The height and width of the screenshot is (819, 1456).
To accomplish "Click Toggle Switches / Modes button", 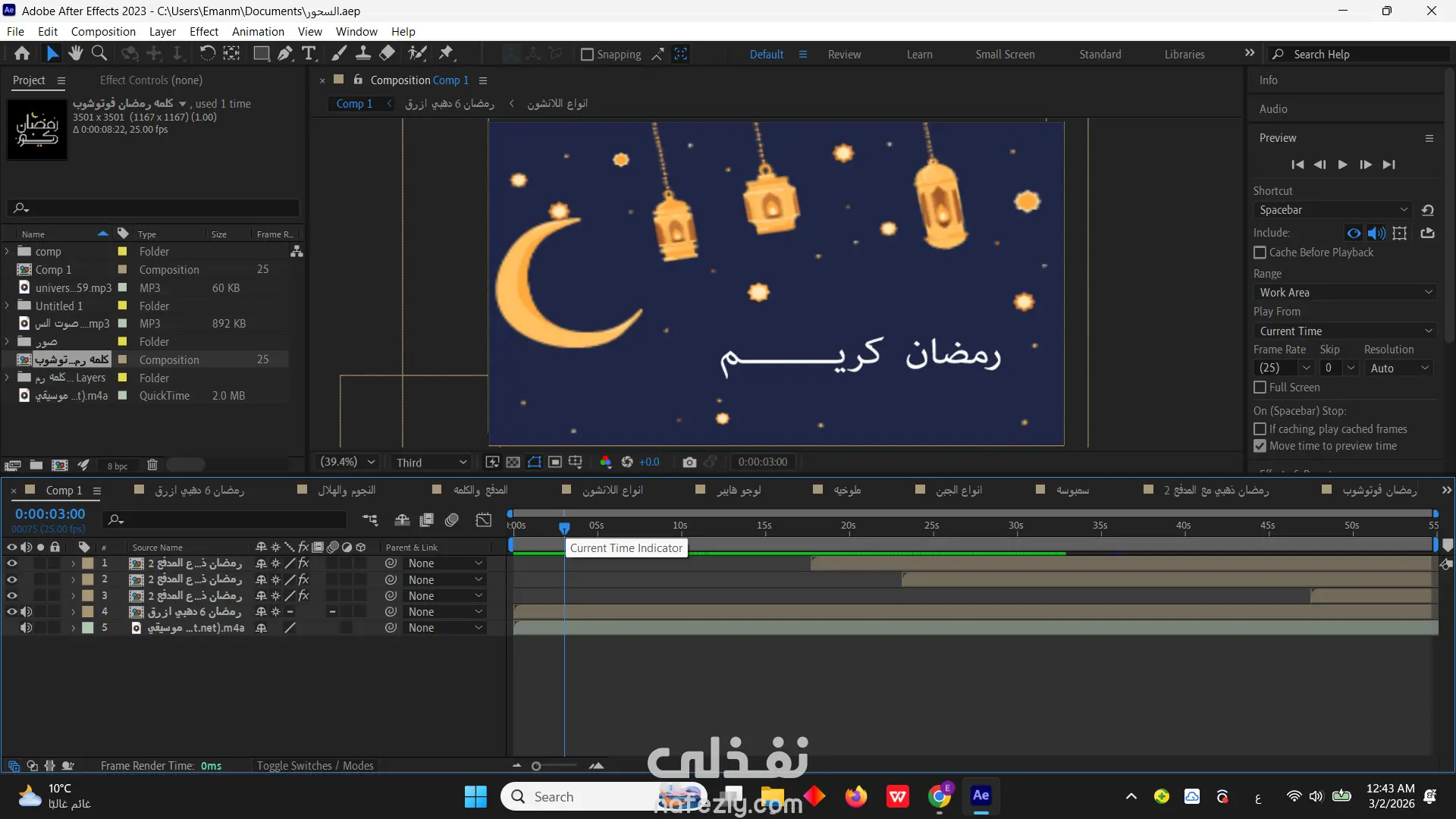I will [315, 766].
